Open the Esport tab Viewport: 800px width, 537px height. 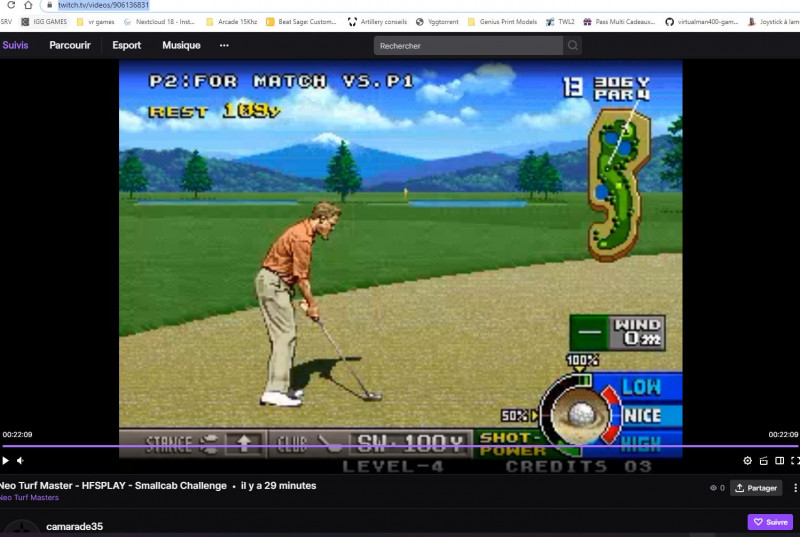127,45
